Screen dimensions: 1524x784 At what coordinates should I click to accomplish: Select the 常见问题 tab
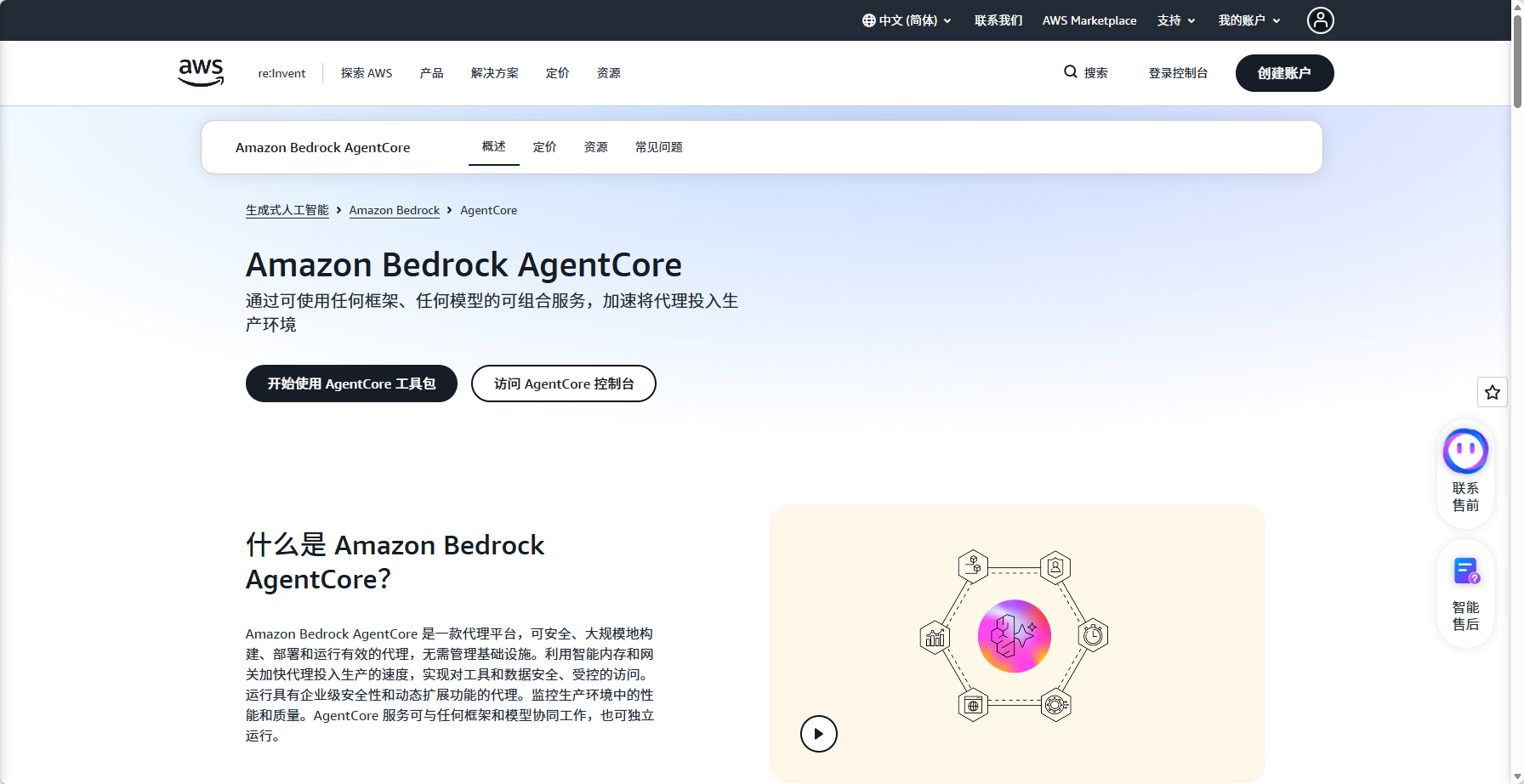[x=658, y=147]
